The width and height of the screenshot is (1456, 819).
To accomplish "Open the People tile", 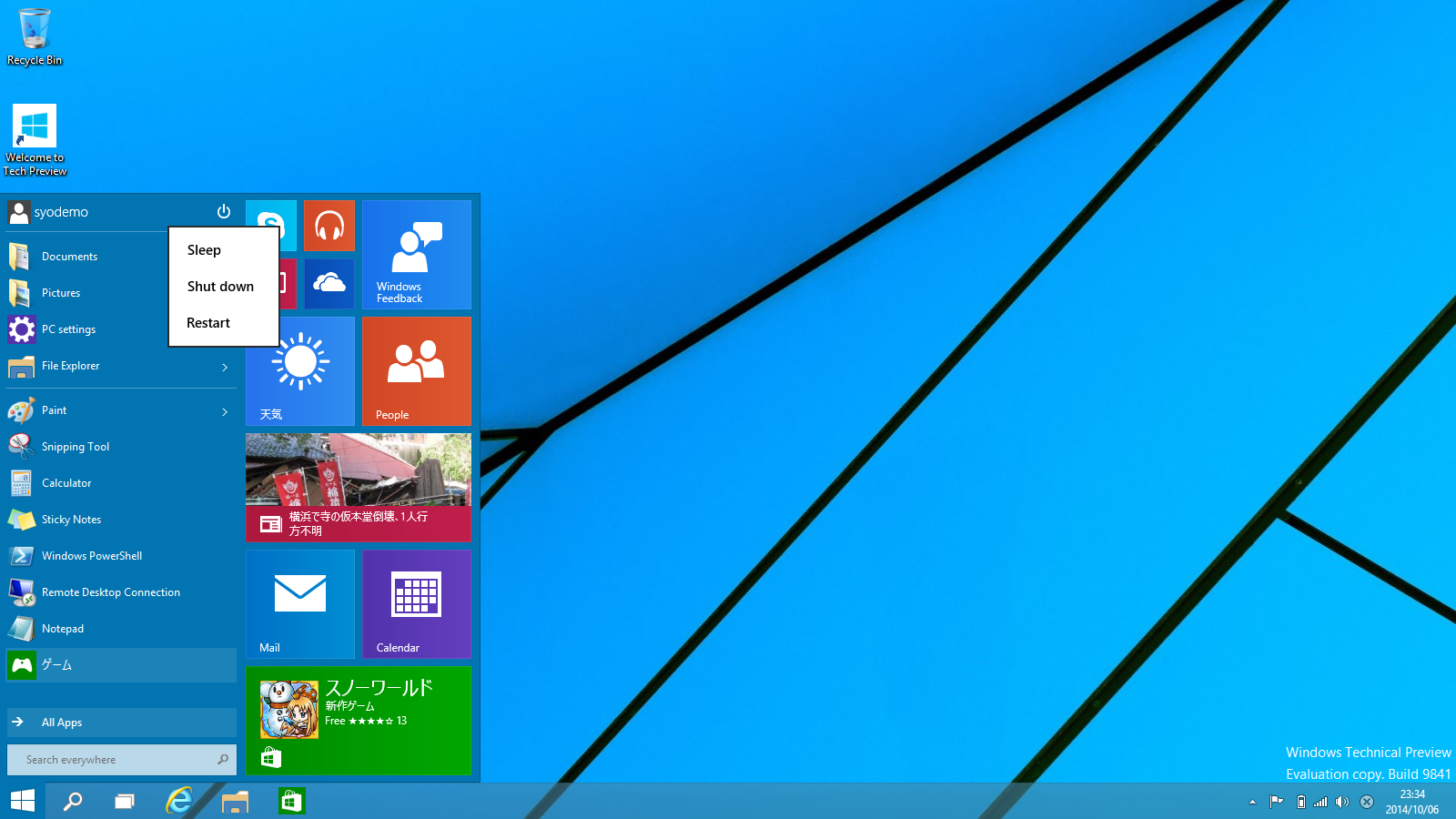I will coord(417,371).
